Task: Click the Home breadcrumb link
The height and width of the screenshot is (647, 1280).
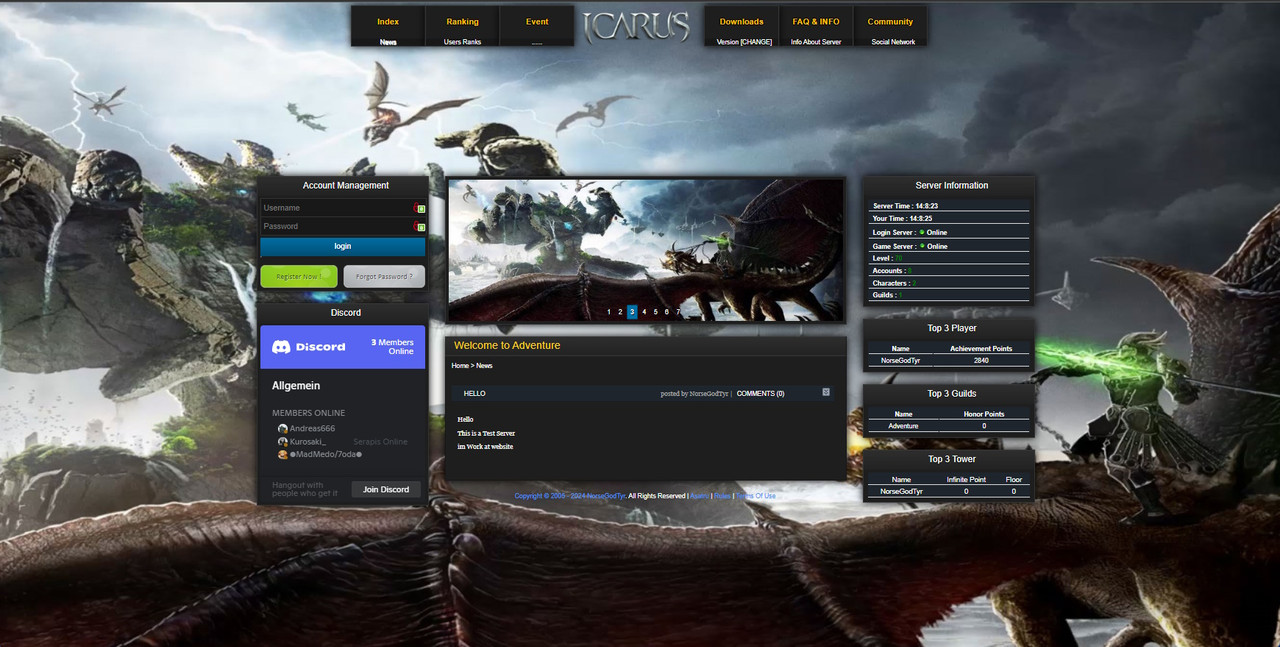Action: pos(460,366)
